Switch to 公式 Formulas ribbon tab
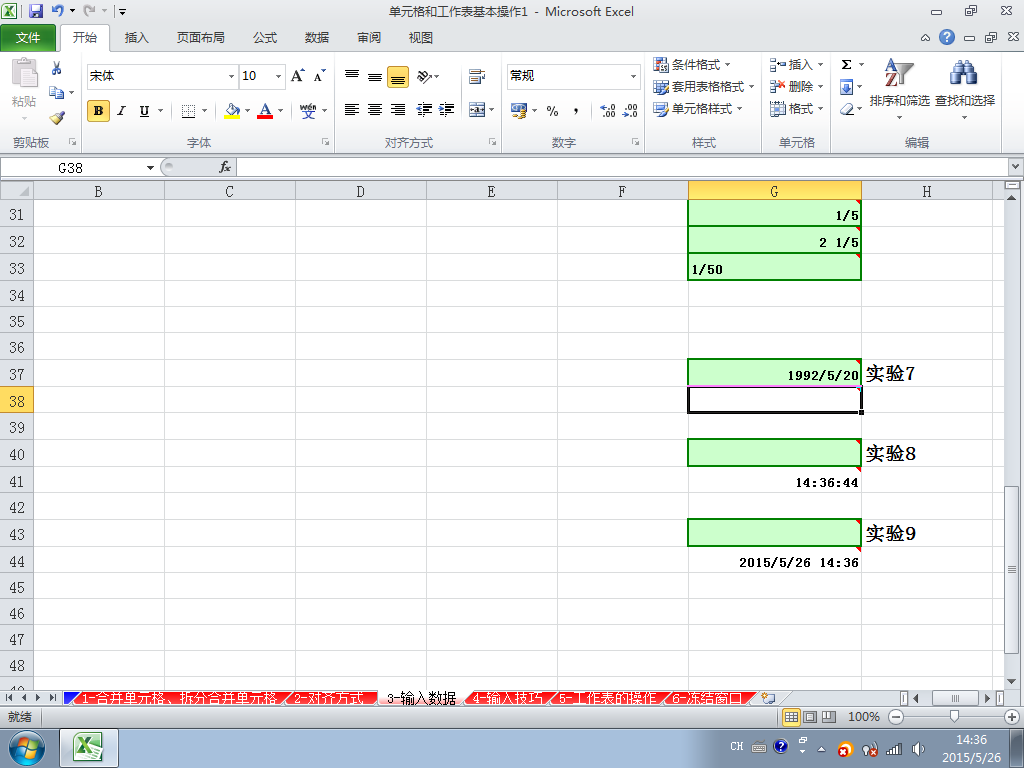 (265, 38)
